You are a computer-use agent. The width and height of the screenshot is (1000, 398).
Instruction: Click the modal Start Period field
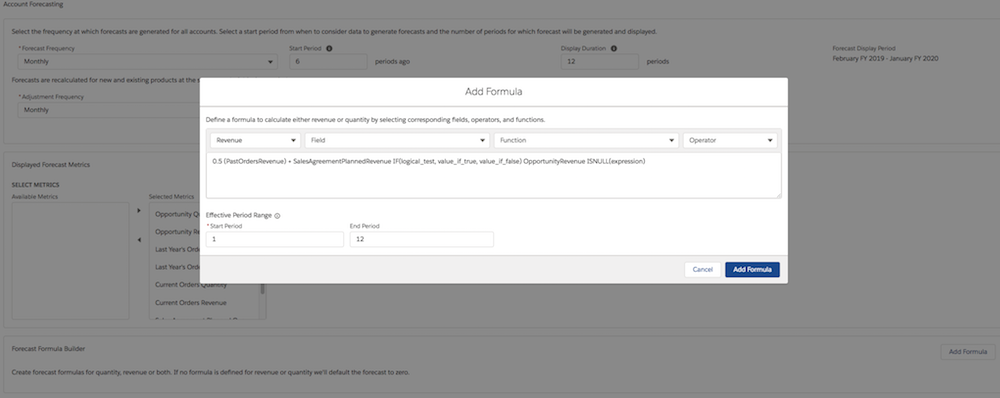pos(274,239)
